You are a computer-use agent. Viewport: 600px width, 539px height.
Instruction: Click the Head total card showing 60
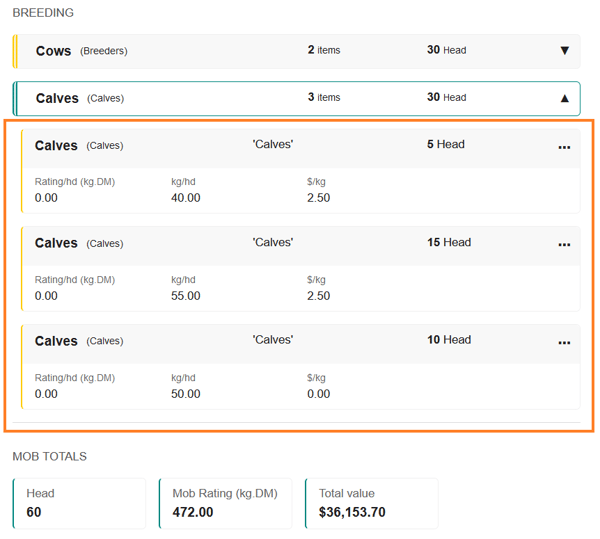(79, 503)
